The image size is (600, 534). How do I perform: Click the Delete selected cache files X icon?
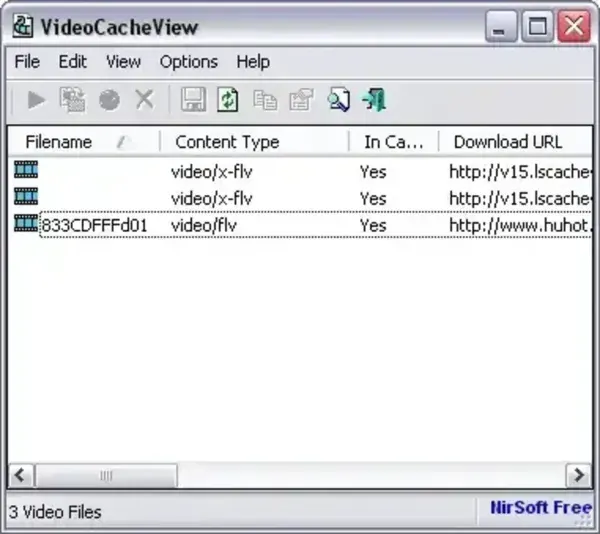point(145,99)
